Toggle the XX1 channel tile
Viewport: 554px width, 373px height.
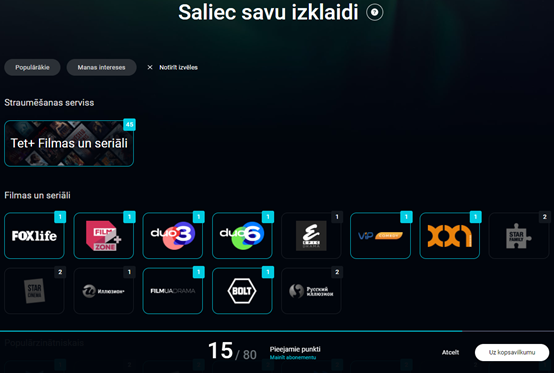click(x=449, y=236)
